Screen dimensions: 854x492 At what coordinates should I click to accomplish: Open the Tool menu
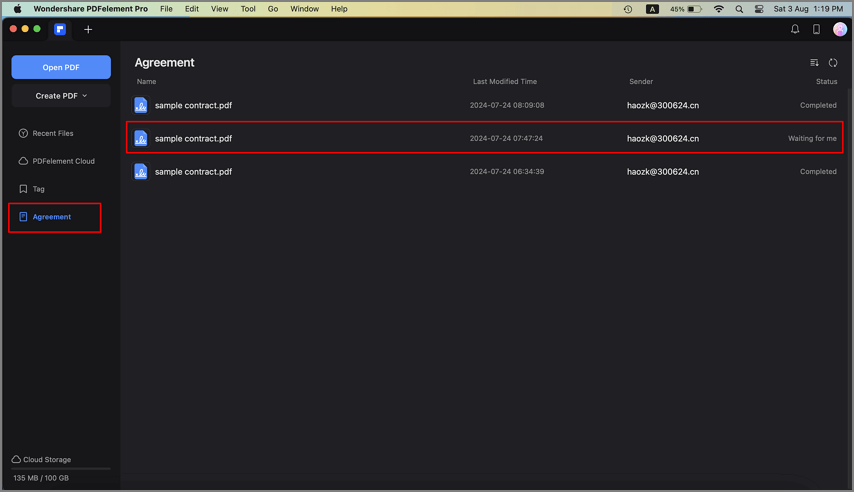(x=248, y=9)
